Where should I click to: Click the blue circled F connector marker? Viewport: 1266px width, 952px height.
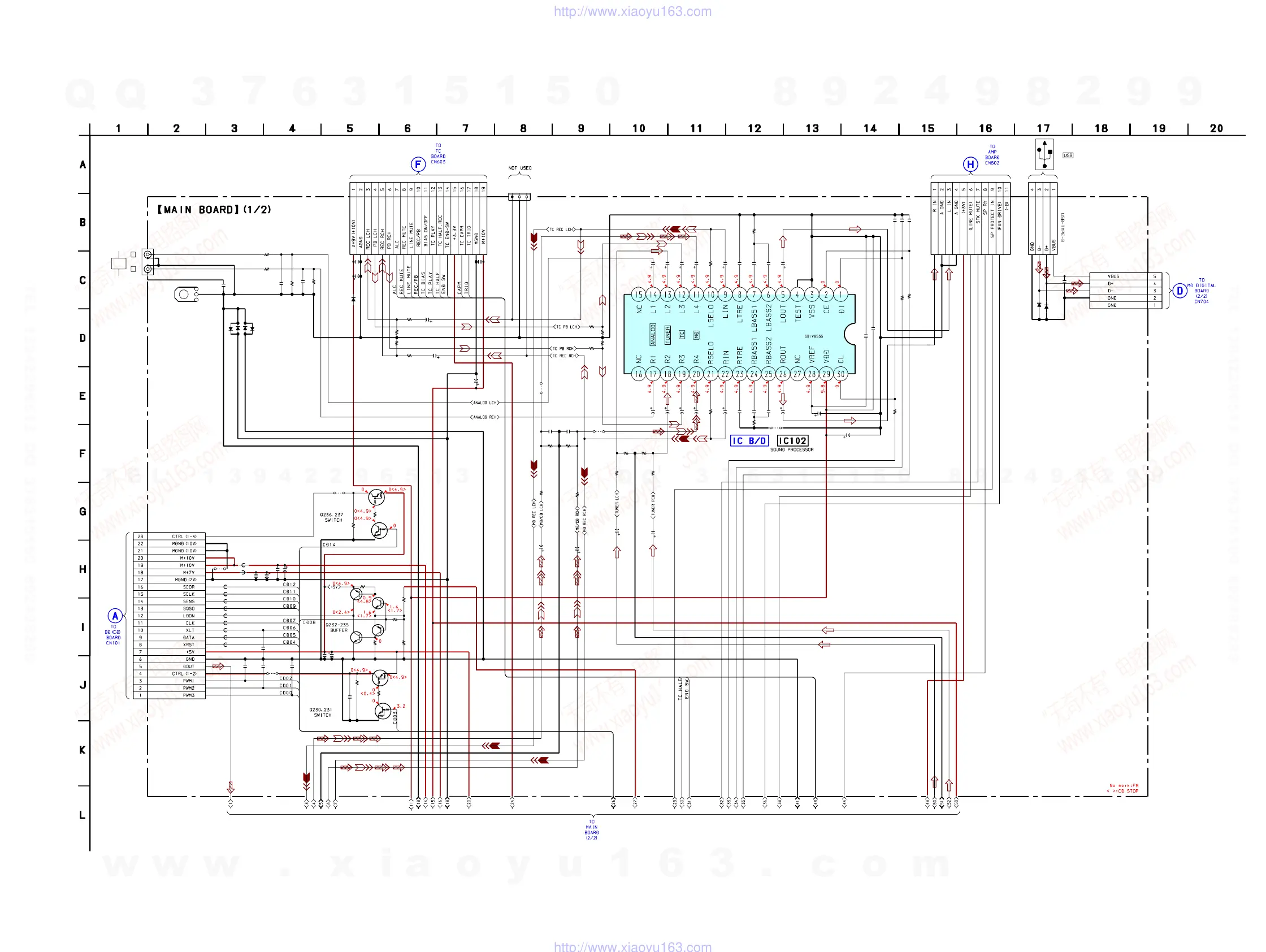point(418,165)
